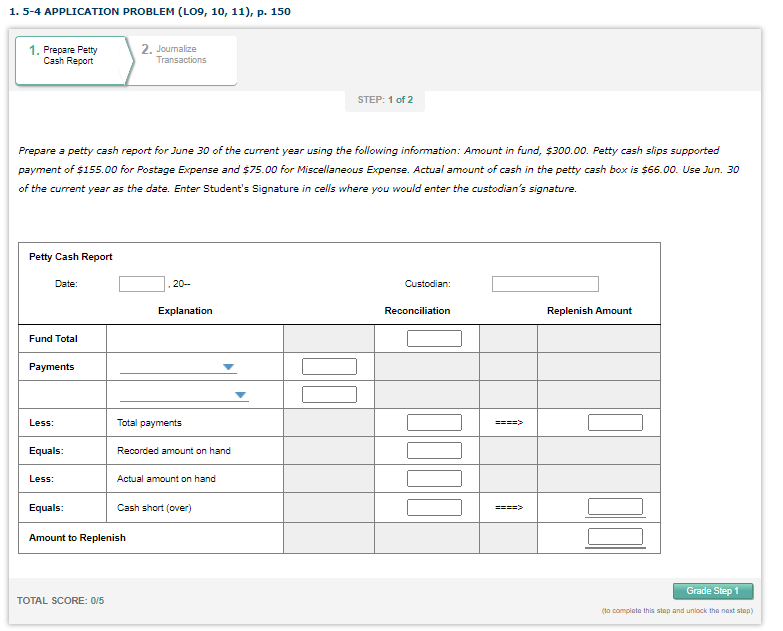Open the second Payments account dropdown
This screenshot has height=631, width=783.
pyautogui.click(x=184, y=395)
